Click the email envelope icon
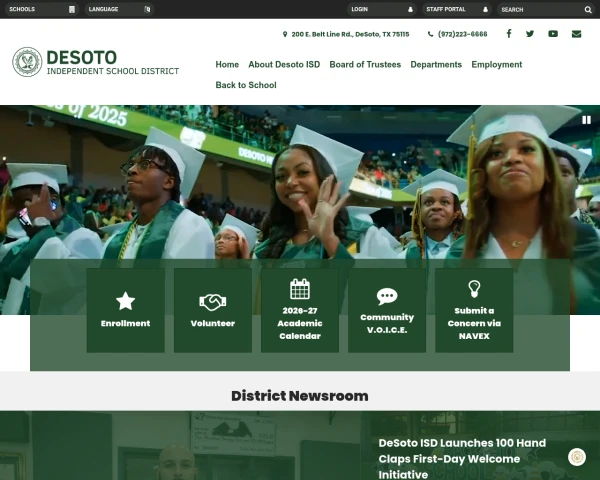The width and height of the screenshot is (600, 480). 576,34
